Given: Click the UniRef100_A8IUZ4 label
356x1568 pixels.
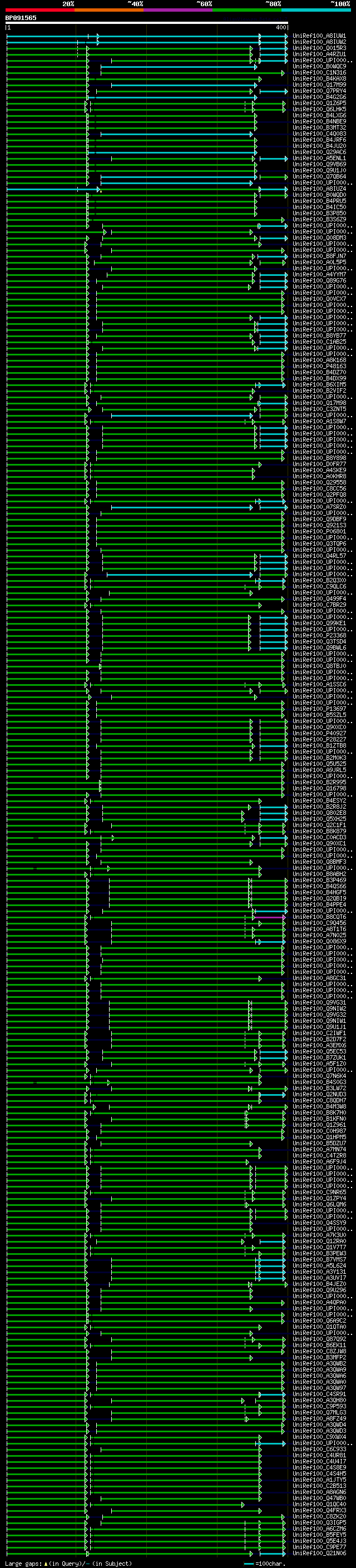Looking at the screenshot, I should (319, 189).
